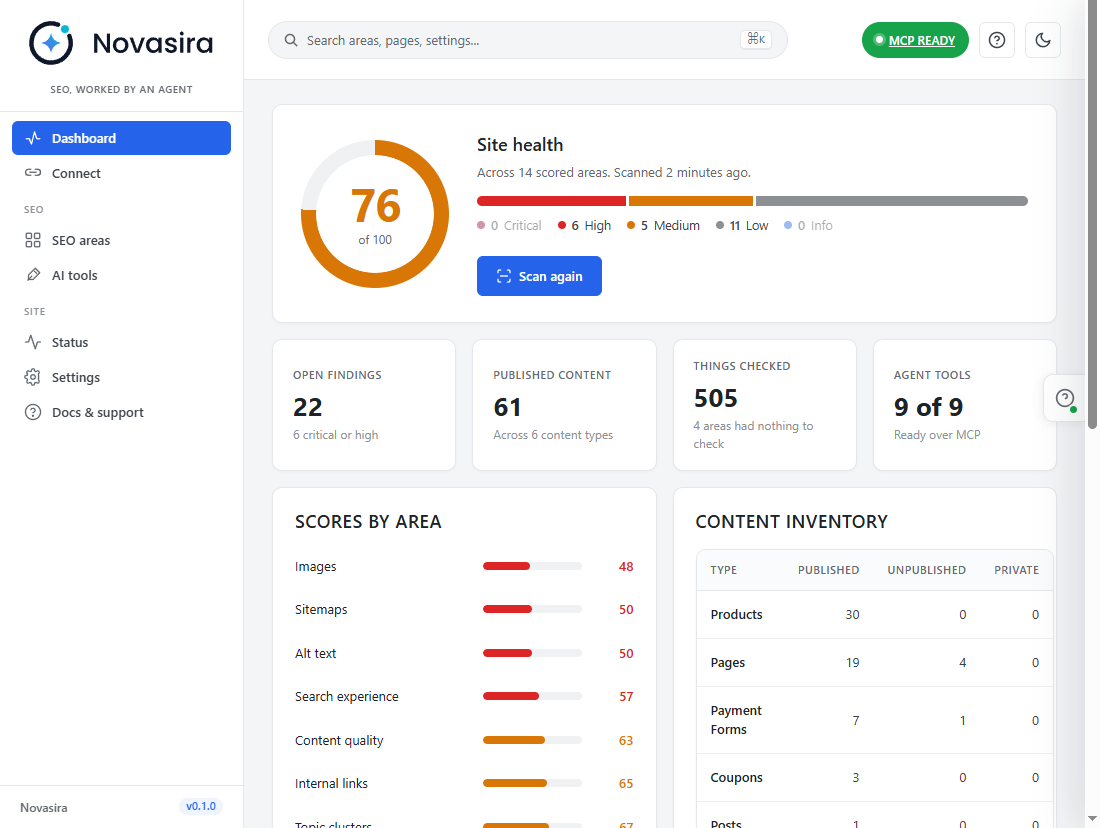Viewport: 1100px width, 828px height.
Task: Click the red High segment of severity bar
Action: pos(551,201)
